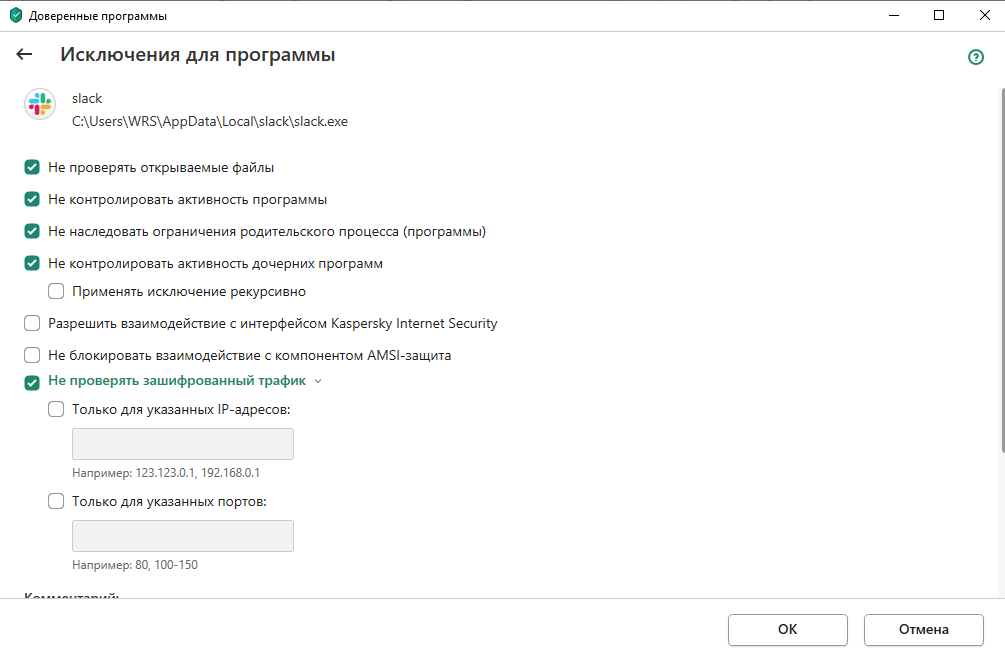The image size is (1005, 662).
Task: Toggle 'Не наследовать ограничения родительского процесса'
Action: point(32,231)
